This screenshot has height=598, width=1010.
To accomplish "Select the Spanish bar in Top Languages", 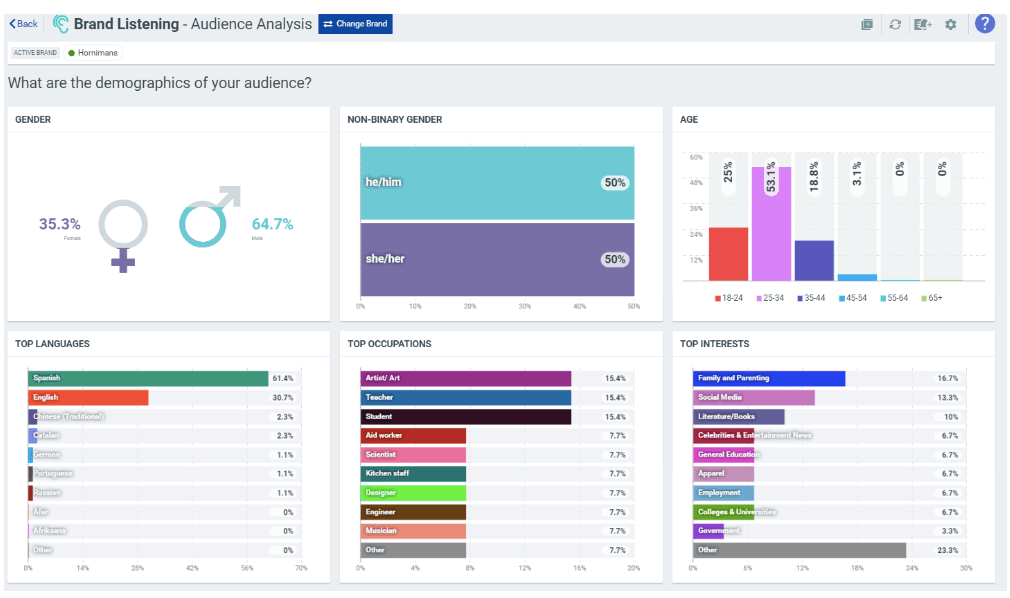I will coord(148,378).
